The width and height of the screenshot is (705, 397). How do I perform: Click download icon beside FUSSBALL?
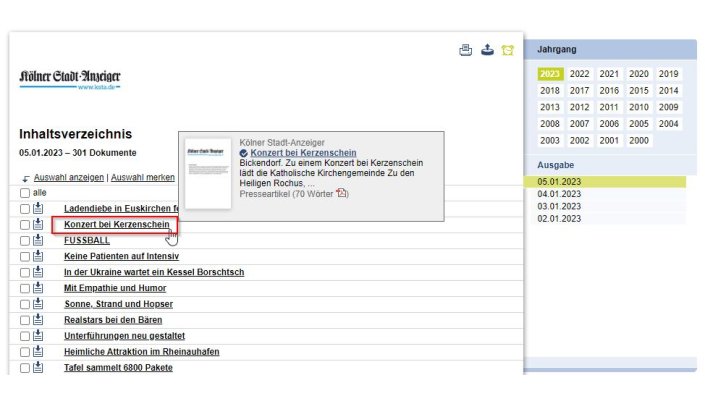click(38, 240)
